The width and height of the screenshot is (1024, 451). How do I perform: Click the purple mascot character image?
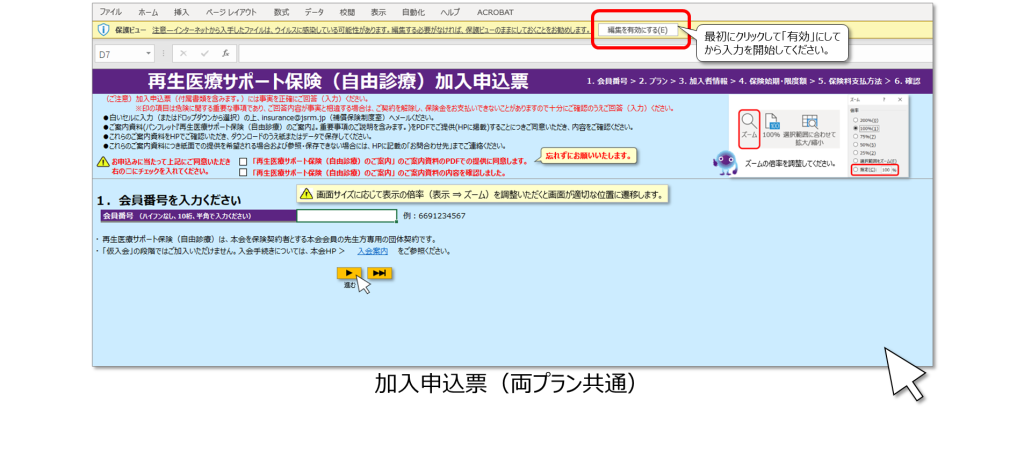[x=726, y=163]
